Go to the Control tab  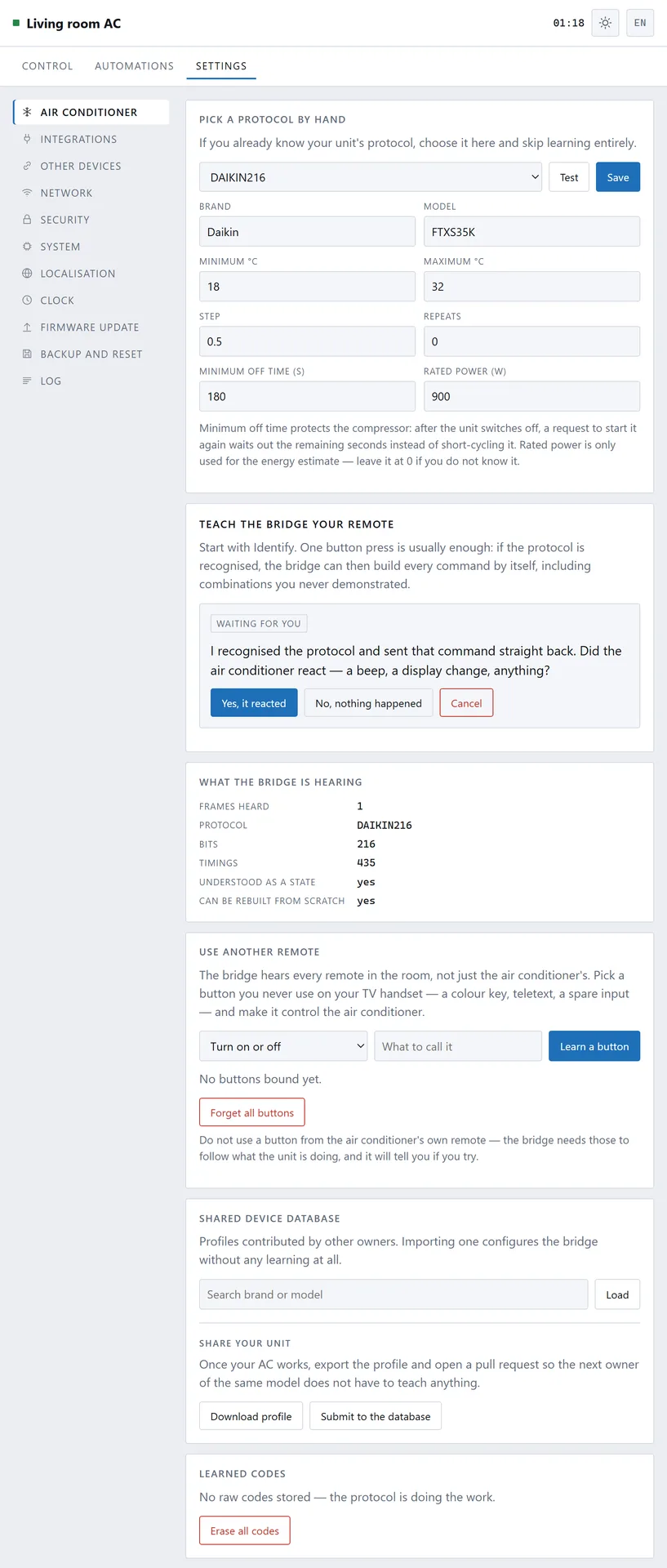click(x=47, y=66)
